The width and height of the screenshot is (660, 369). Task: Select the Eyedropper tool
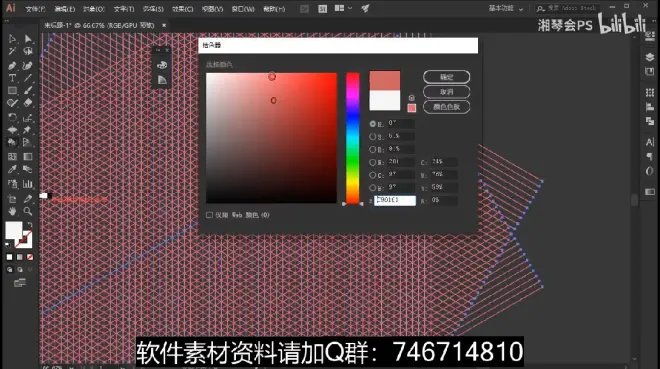(12, 170)
